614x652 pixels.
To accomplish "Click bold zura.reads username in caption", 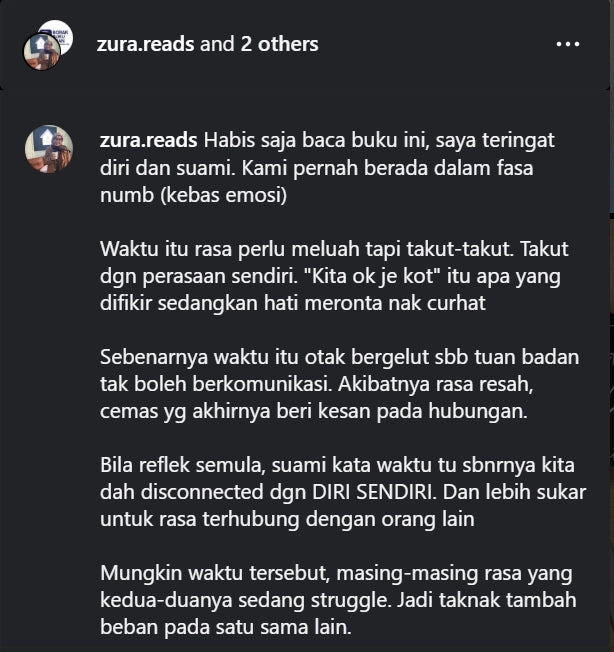I will (x=148, y=140).
